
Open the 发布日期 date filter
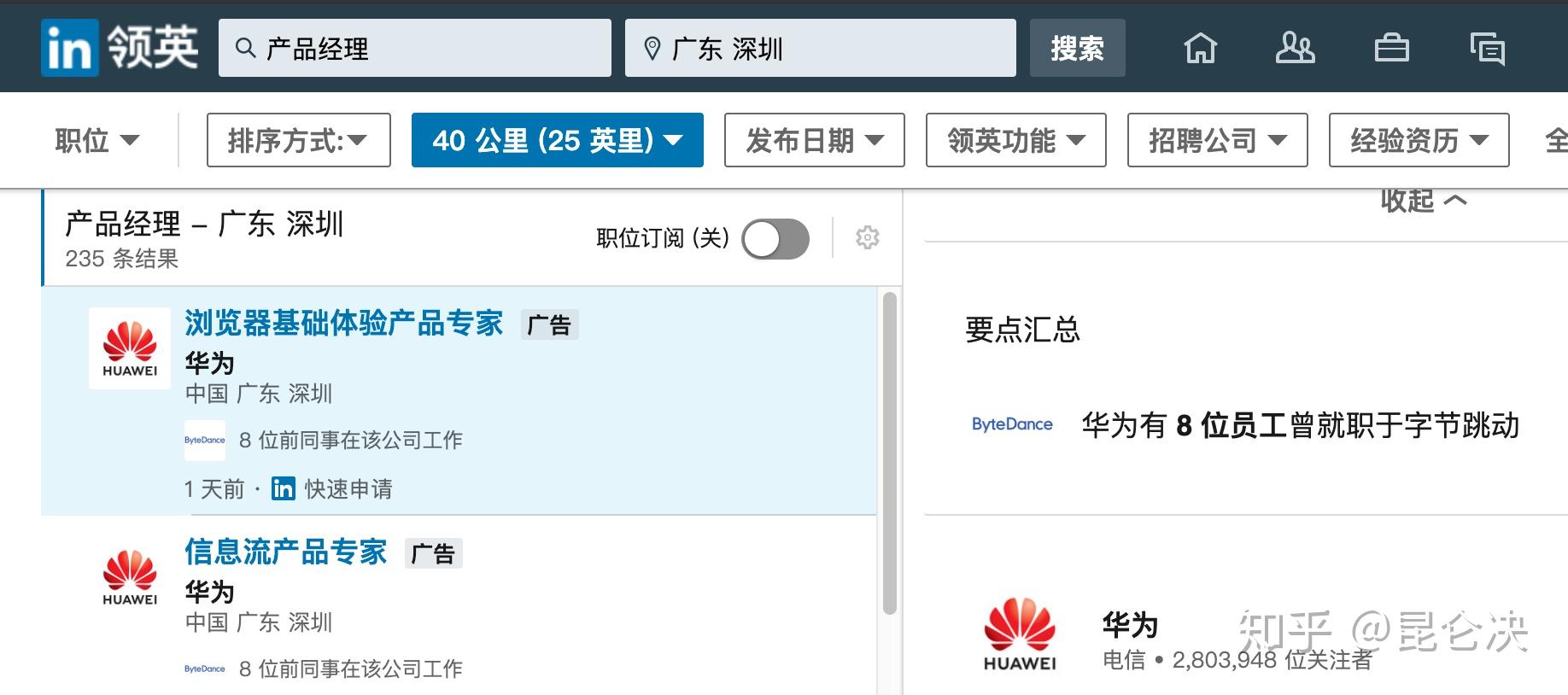[815, 140]
